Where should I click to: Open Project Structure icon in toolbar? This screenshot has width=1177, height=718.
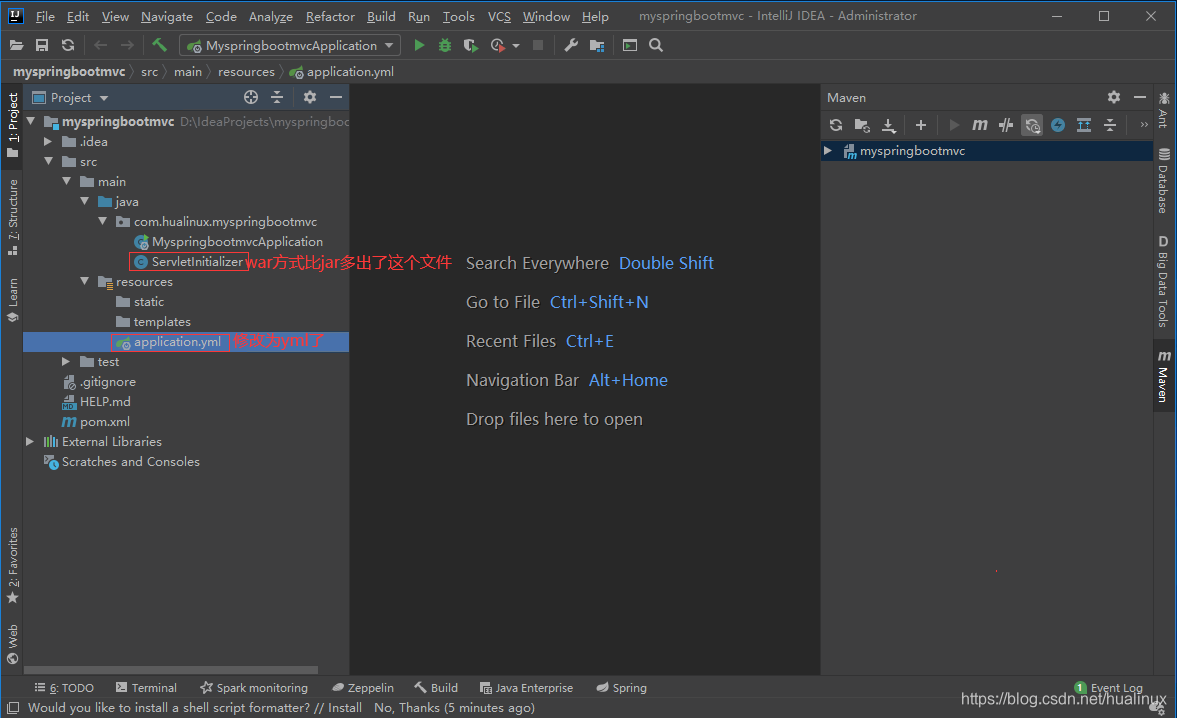pos(597,46)
